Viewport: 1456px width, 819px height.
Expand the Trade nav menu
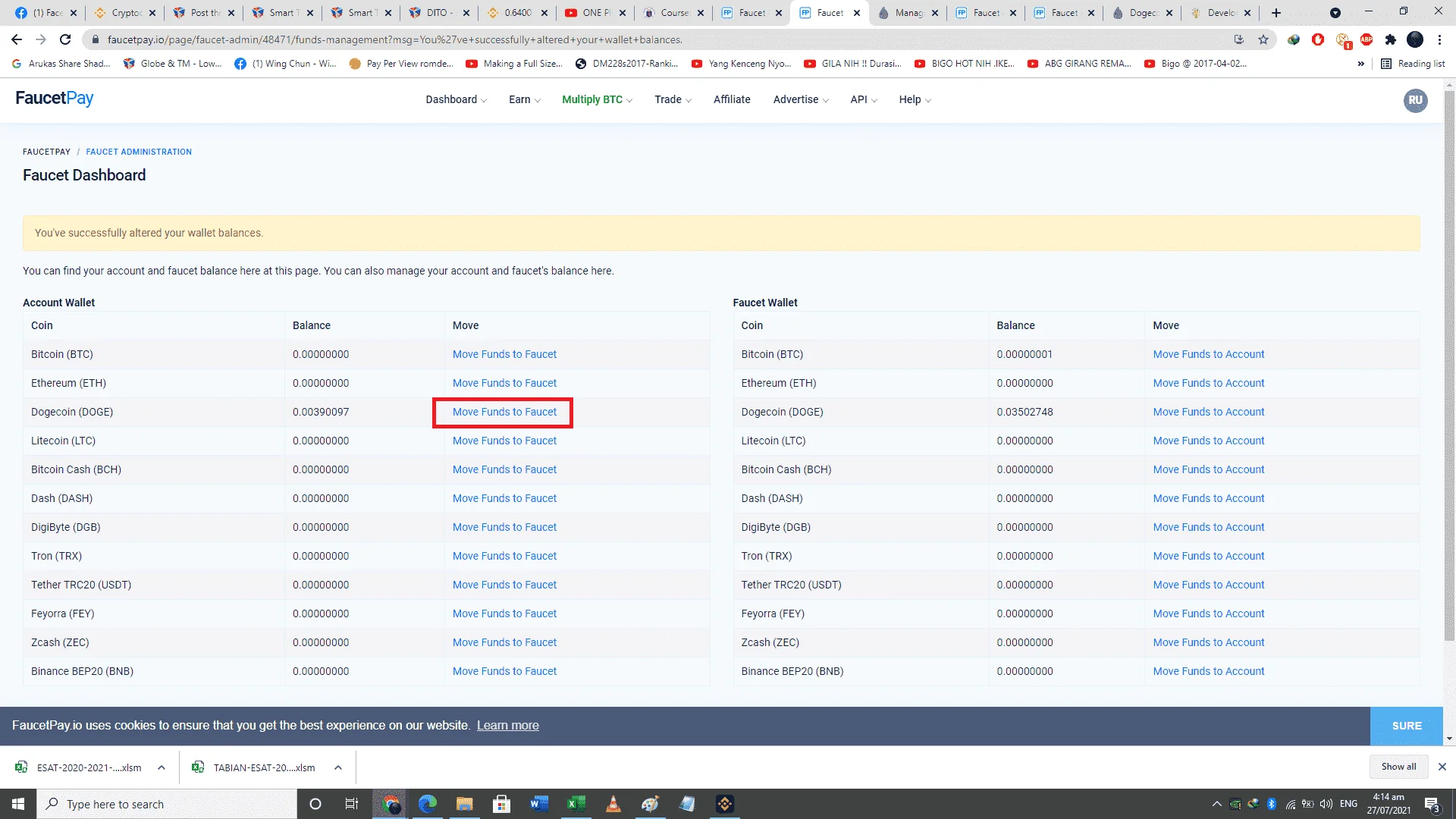pos(673,99)
